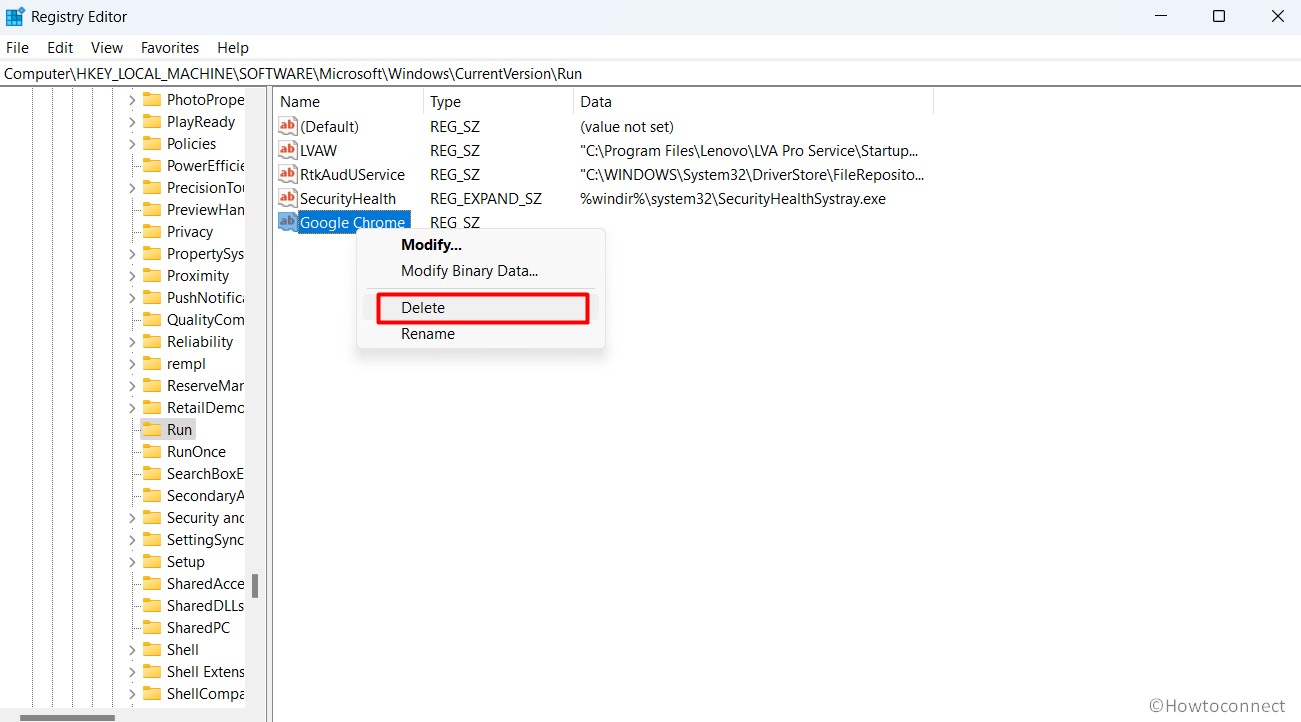Click the (value not set) data cell

tap(627, 126)
